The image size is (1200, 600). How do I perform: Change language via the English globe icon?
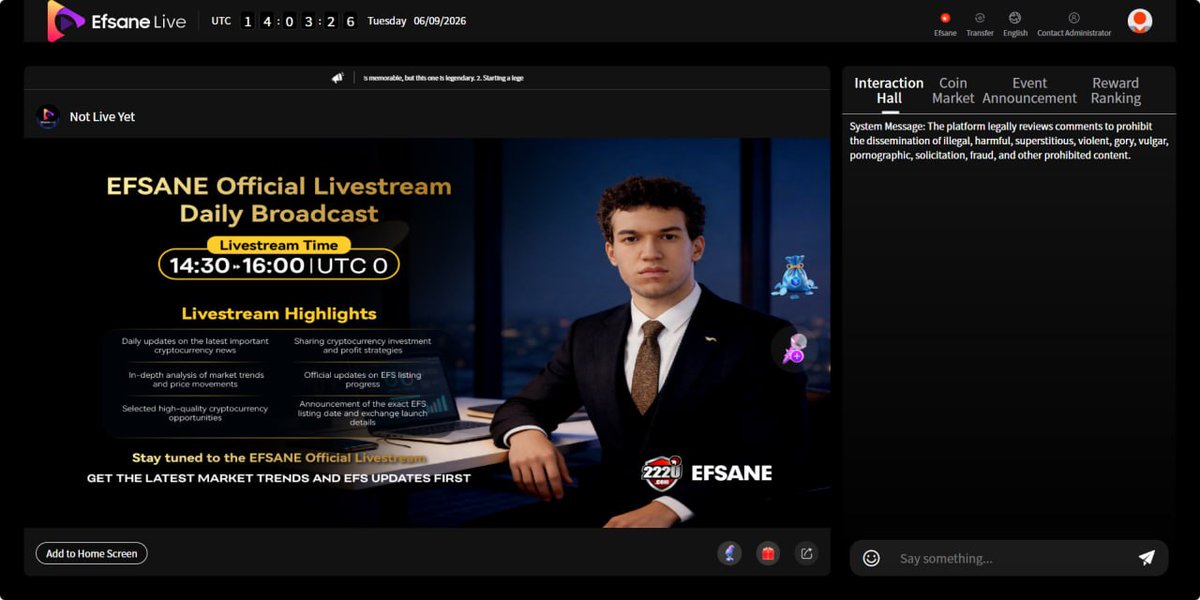tap(1015, 17)
